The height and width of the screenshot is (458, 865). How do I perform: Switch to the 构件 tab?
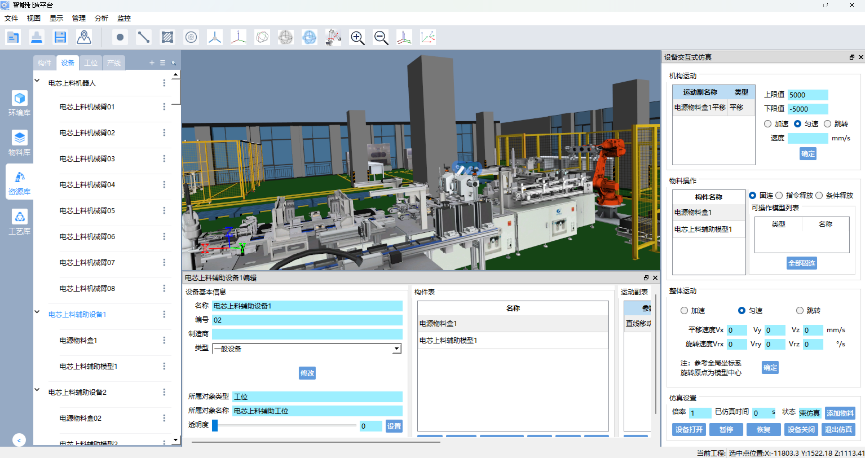45,63
